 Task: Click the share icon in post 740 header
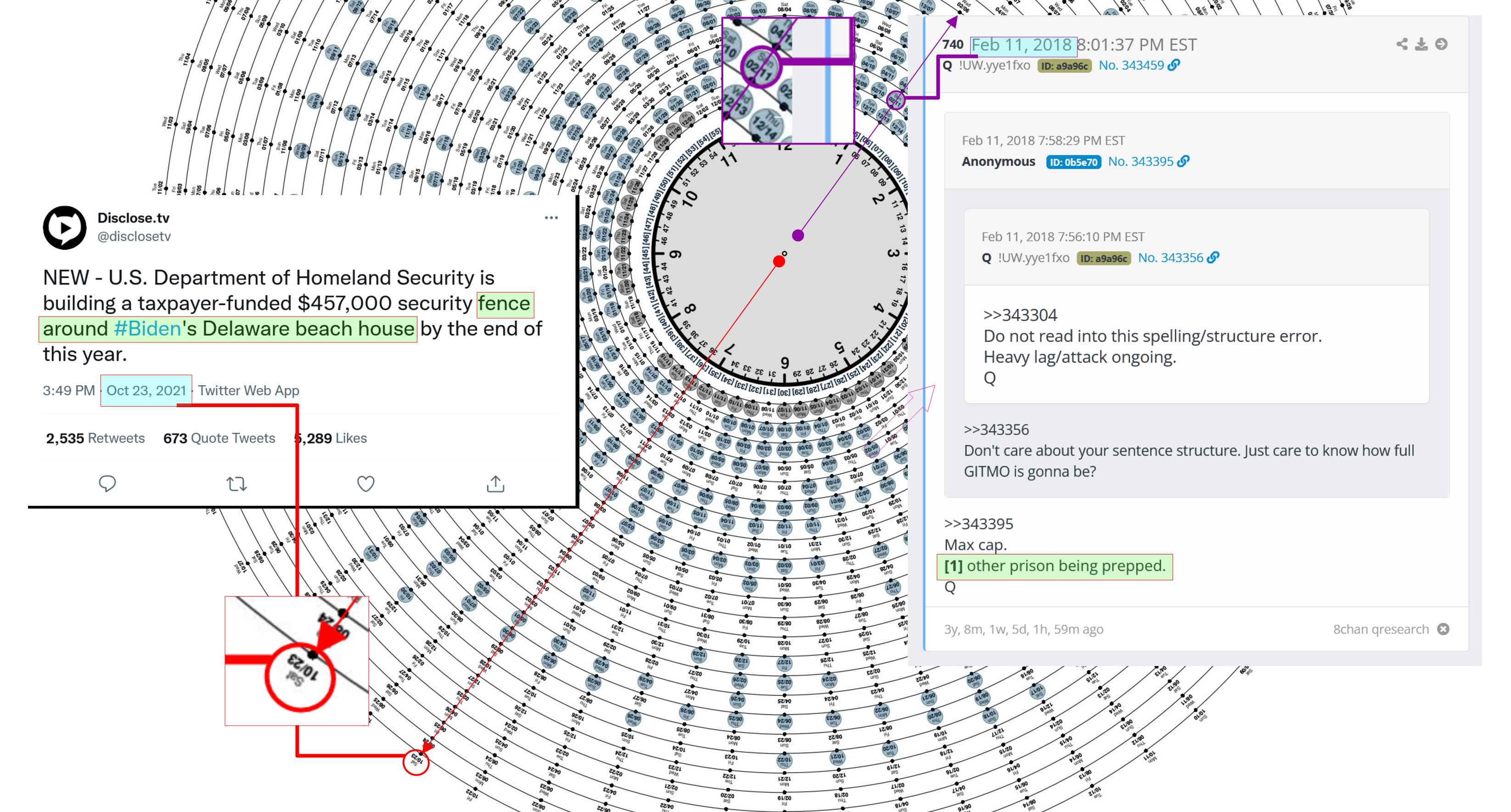[1402, 44]
